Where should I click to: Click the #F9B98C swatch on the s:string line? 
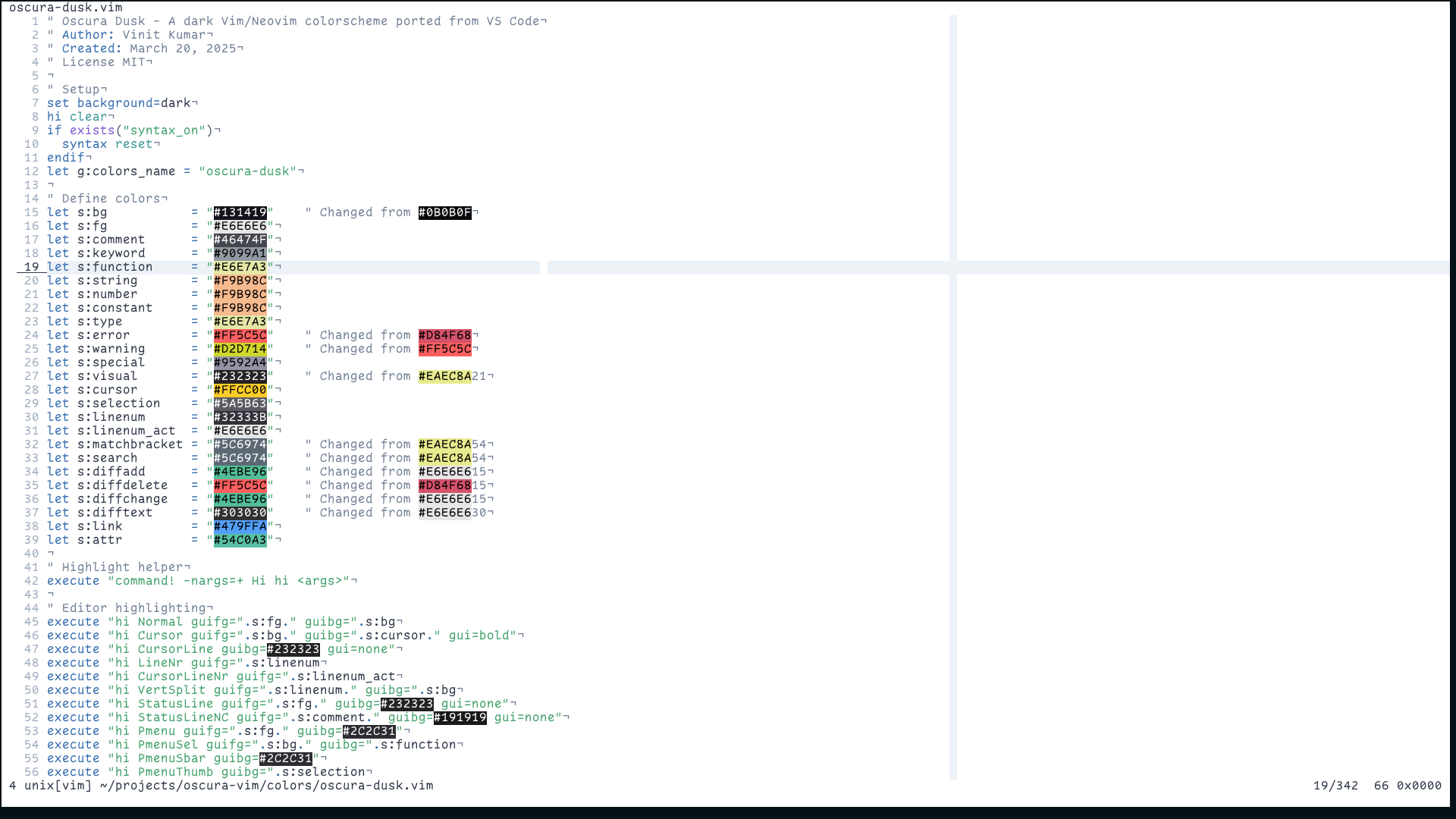[x=240, y=281]
